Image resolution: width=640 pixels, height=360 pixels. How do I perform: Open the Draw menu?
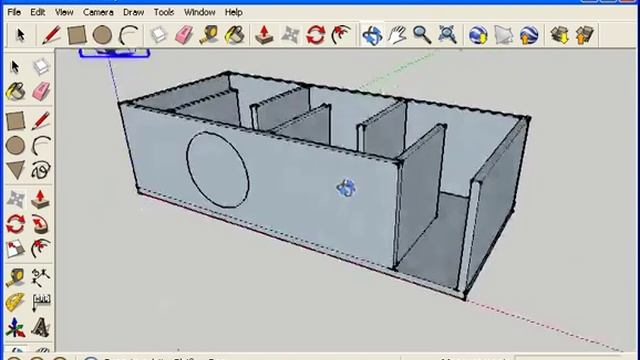tap(133, 12)
